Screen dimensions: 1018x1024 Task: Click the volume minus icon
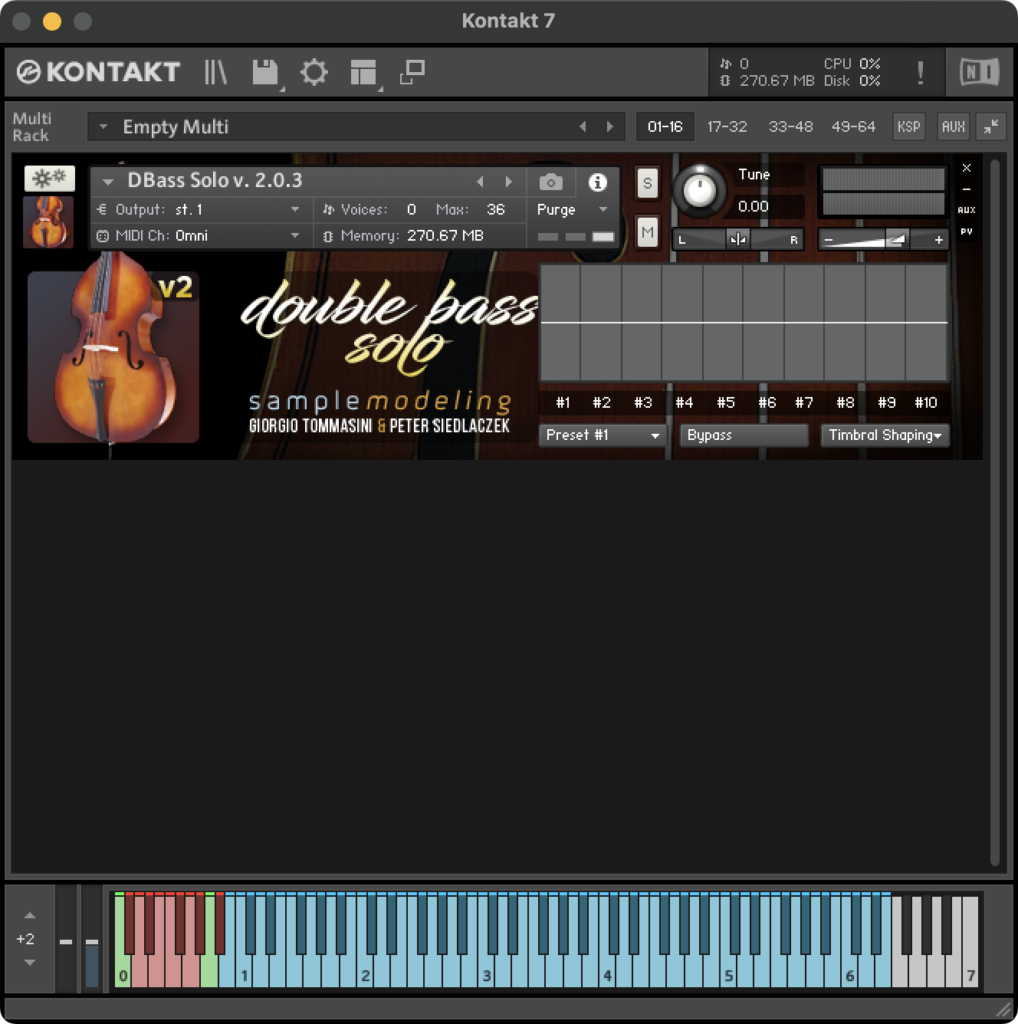(828, 240)
